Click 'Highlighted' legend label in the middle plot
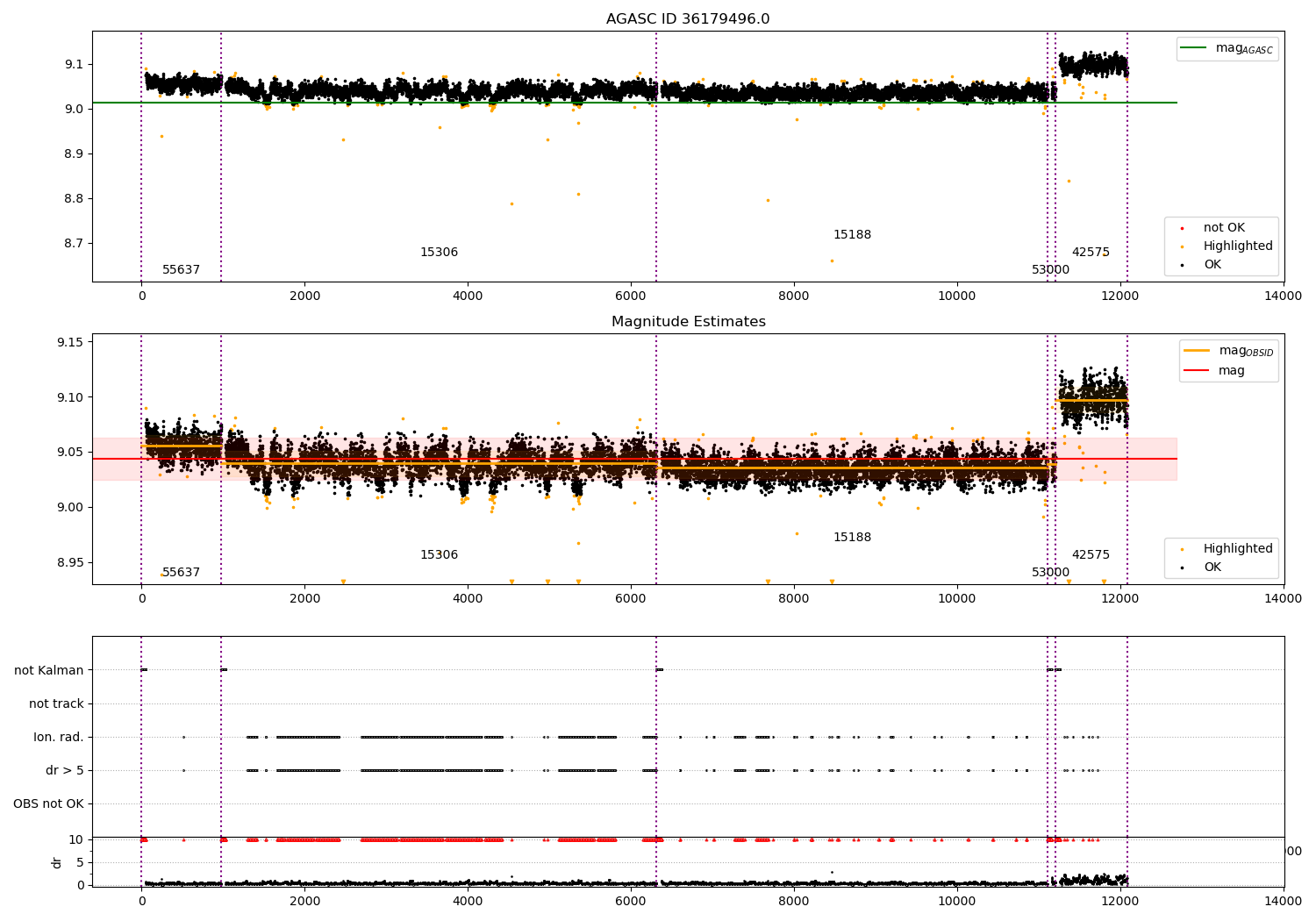1316x921 pixels. (1238, 549)
